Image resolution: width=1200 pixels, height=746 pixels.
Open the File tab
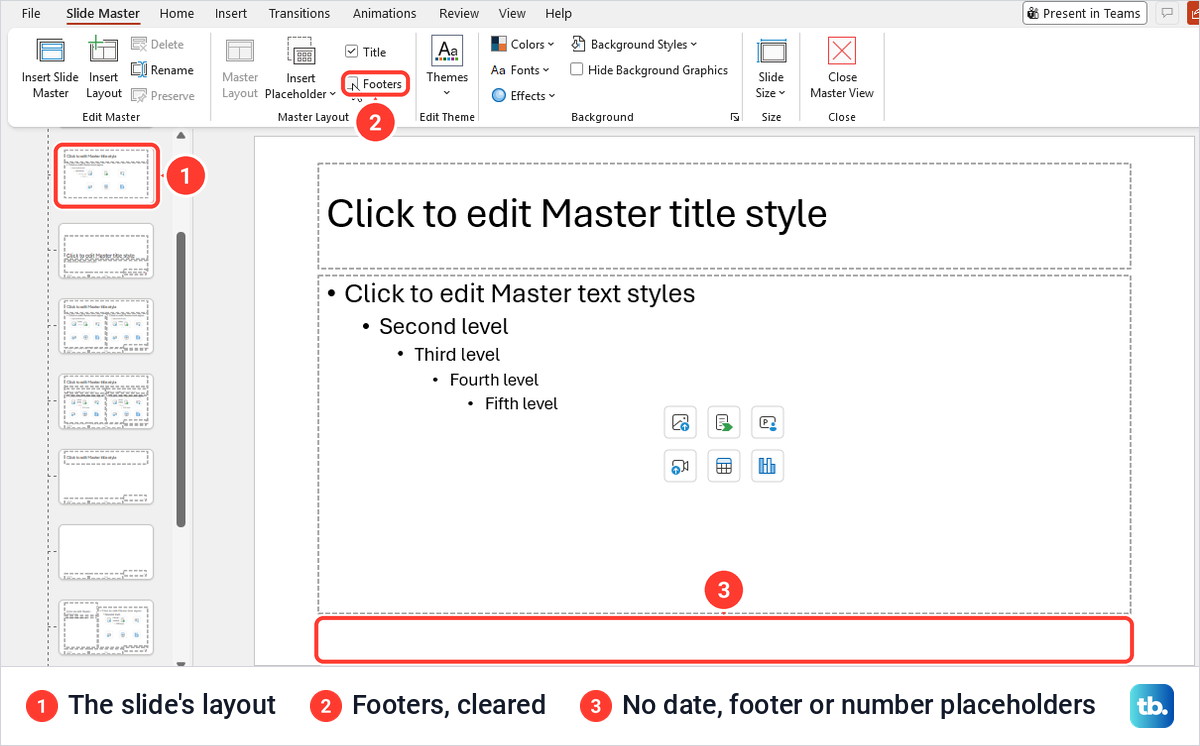click(x=31, y=13)
